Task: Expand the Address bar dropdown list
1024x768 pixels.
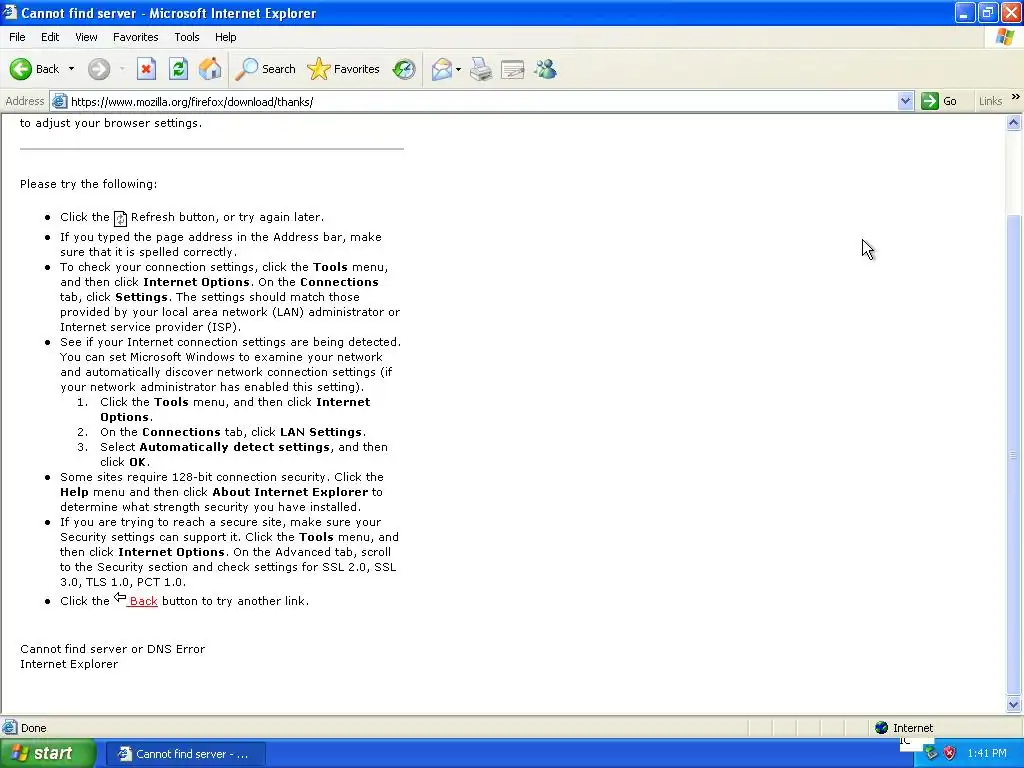Action: click(x=905, y=101)
